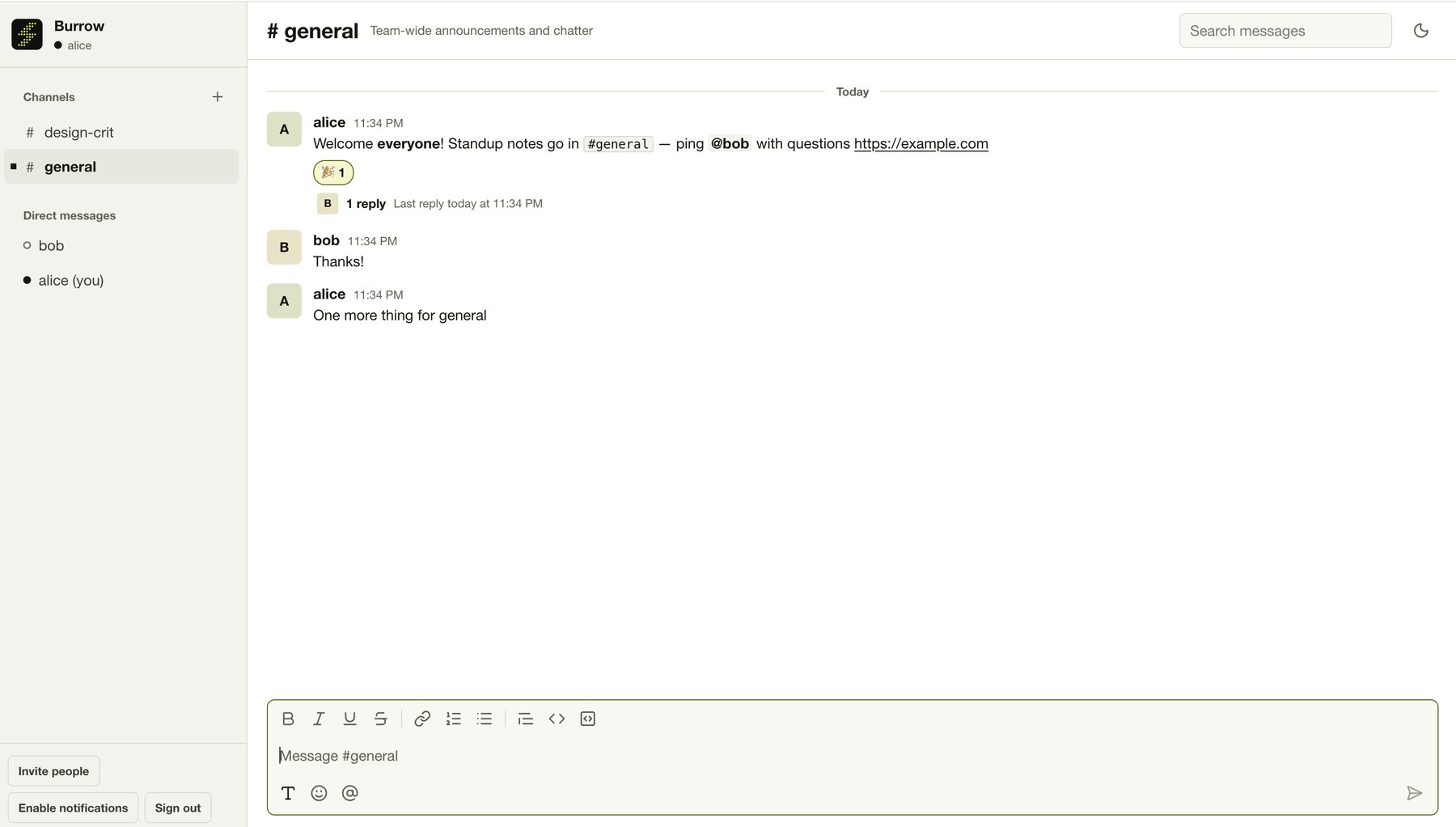Viewport: 1456px width, 827px height.
Task: Open alice (you) direct message
Action: point(121,280)
